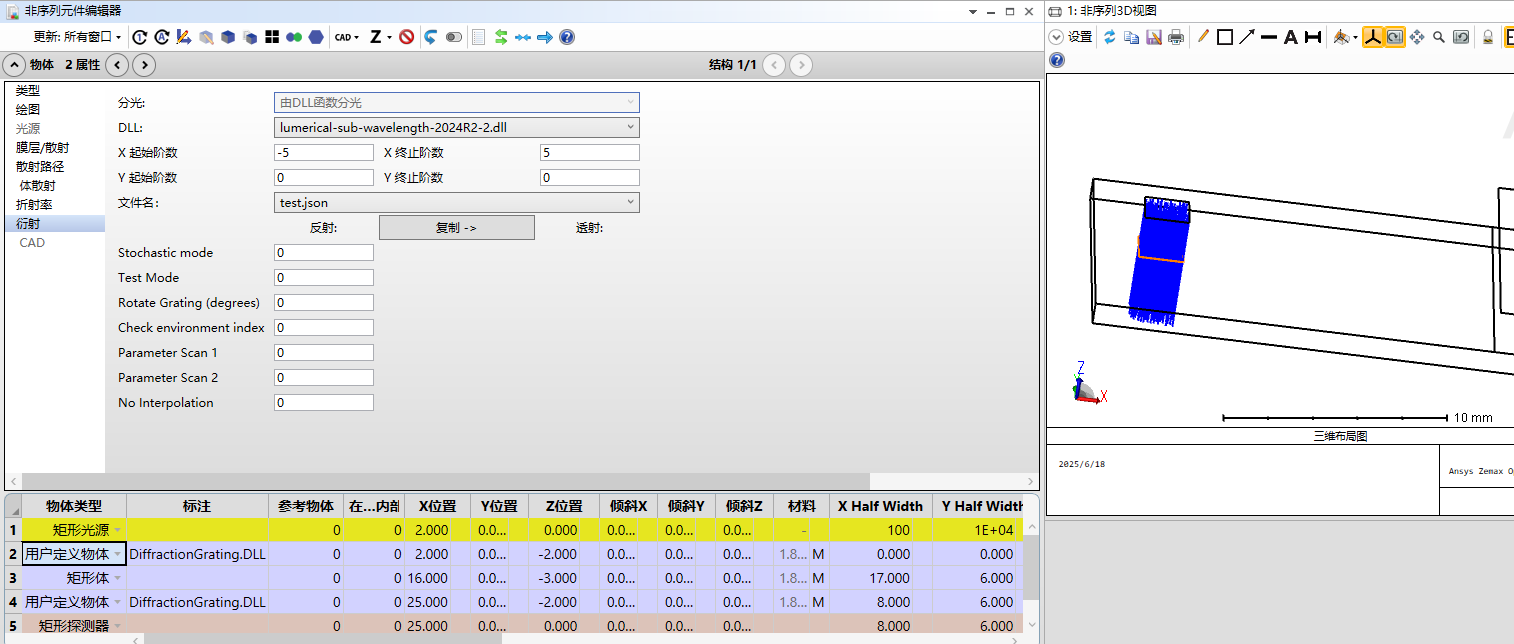Click the X 终止阶数 input field

coord(589,152)
